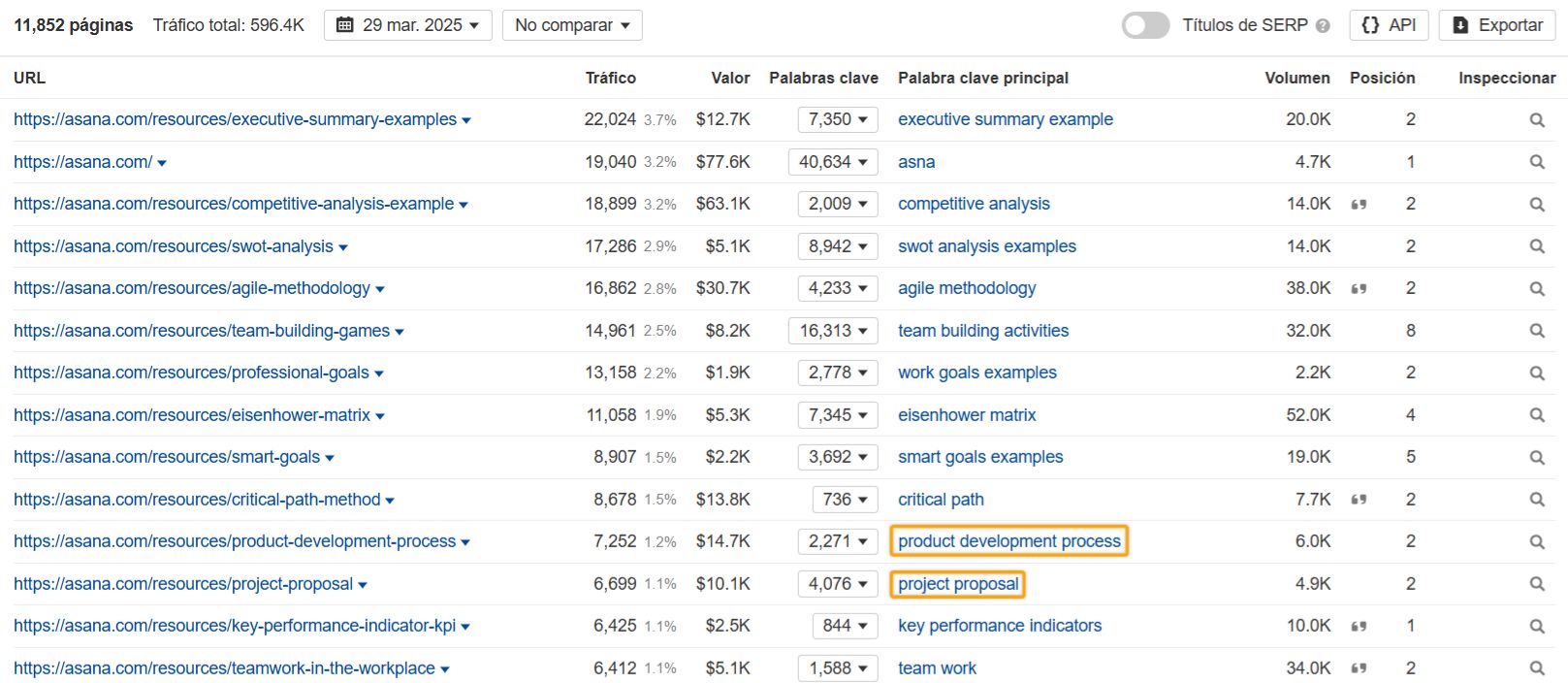
Task: Click Tráfico total: 596.4K text
Action: [229, 25]
